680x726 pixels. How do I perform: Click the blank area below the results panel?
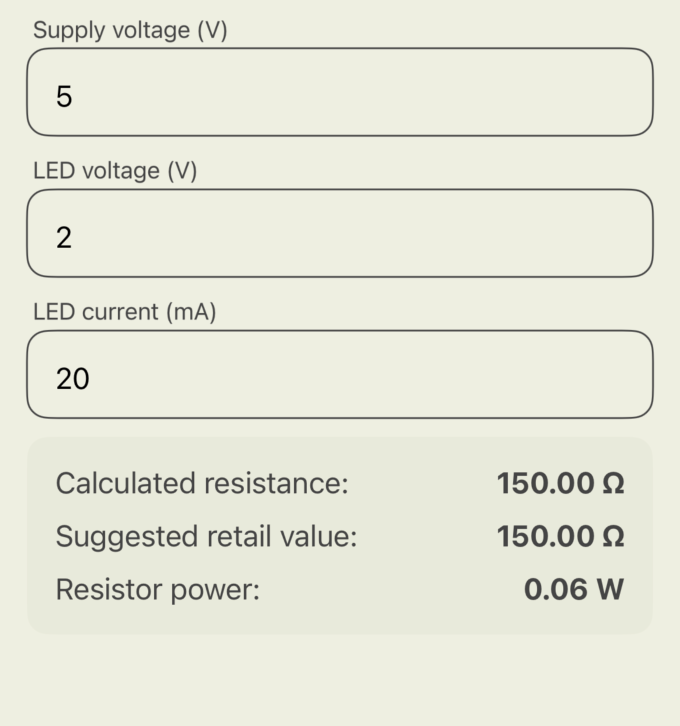point(340,682)
